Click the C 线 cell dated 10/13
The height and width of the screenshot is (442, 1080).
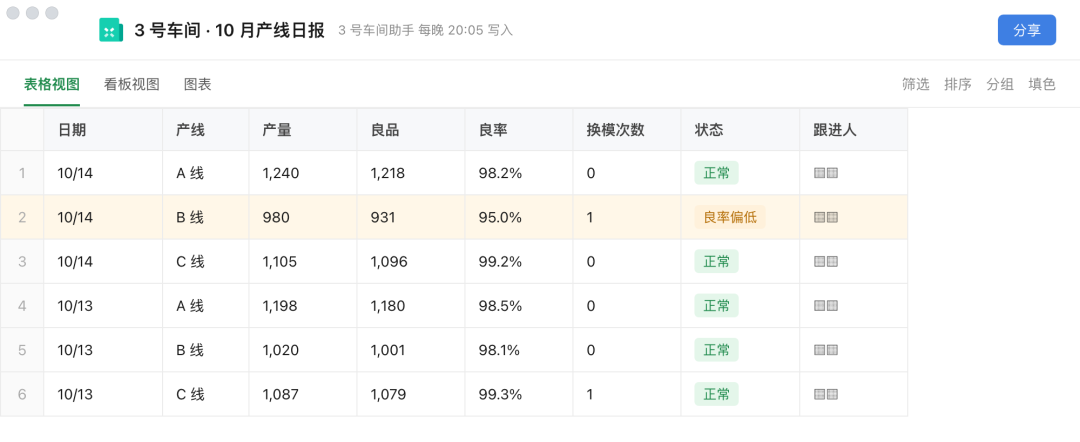coord(206,394)
